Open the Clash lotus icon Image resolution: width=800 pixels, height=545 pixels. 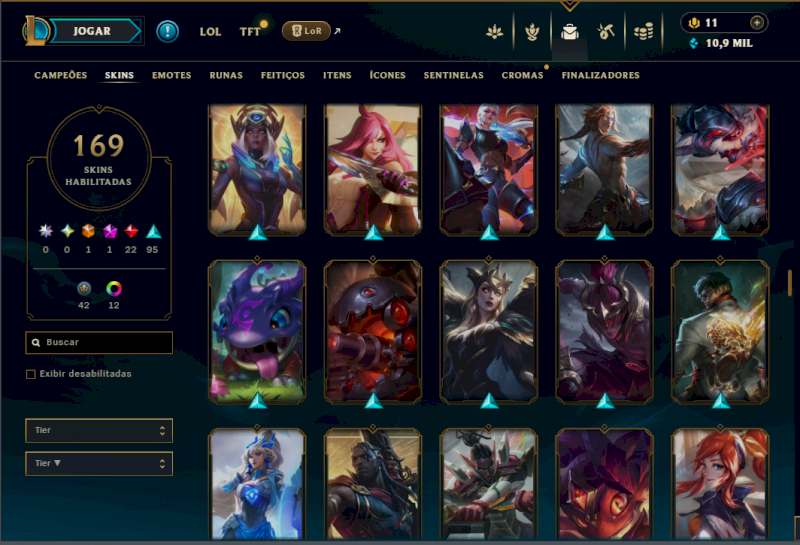[494, 32]
